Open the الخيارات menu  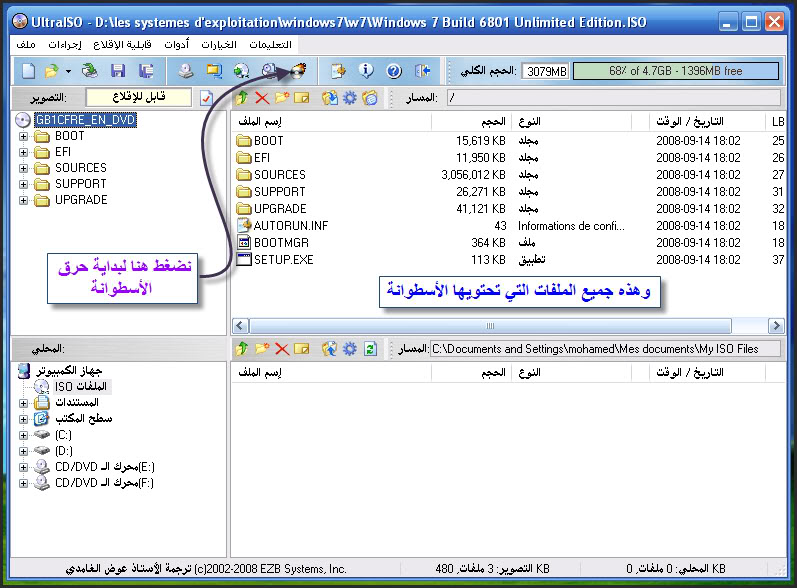click(219, 45)
